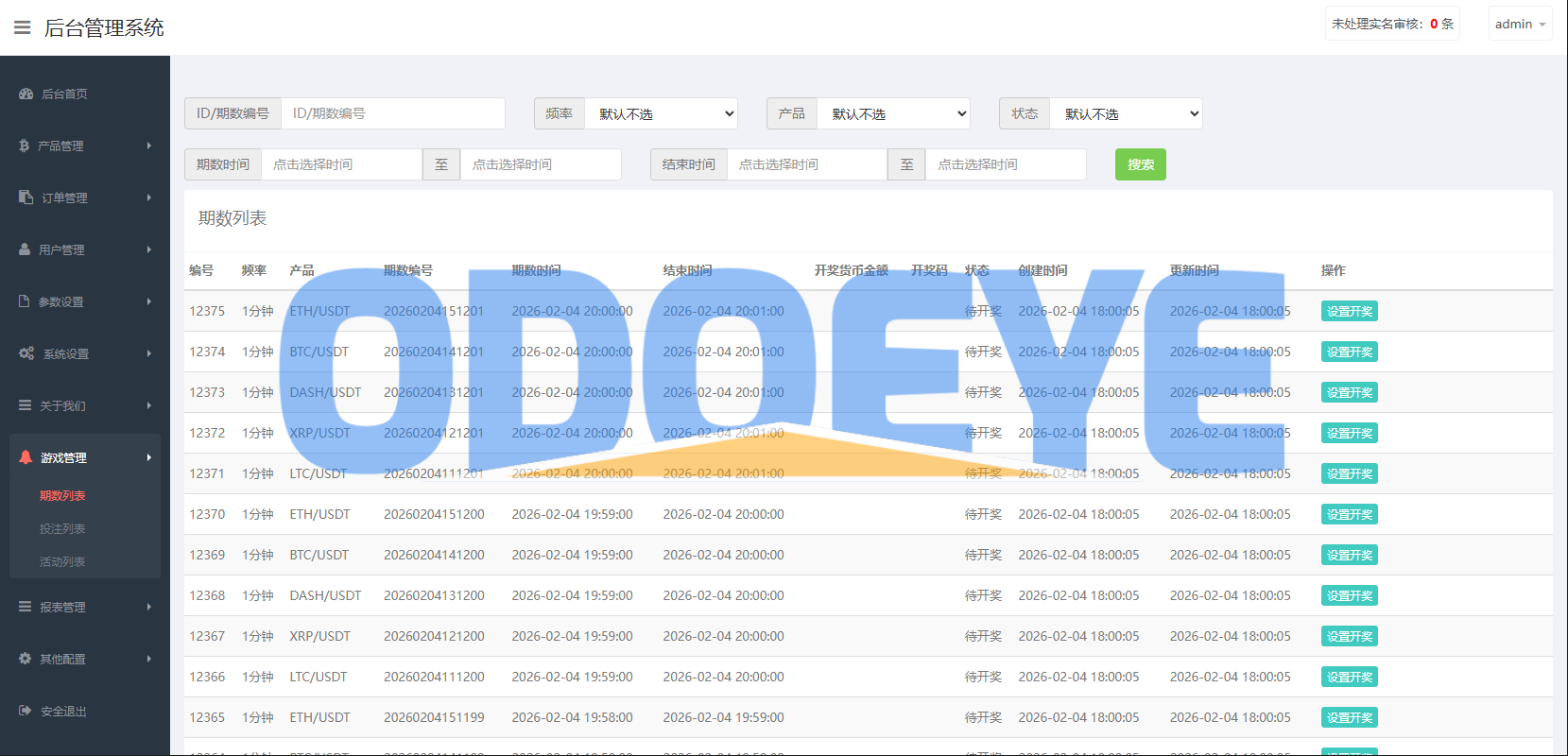Open the 产品 dropdown selector

pyautogui.click(x=893, y=113)
